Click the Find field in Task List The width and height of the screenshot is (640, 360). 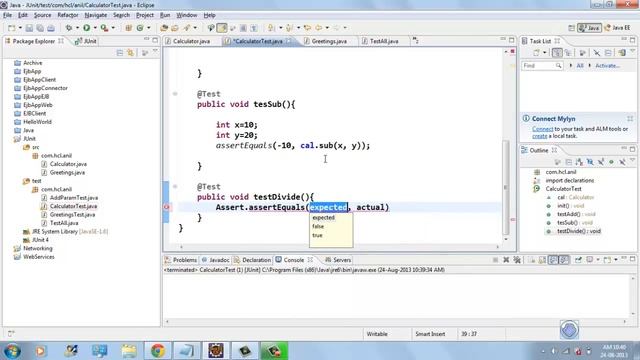pos(542,66)
